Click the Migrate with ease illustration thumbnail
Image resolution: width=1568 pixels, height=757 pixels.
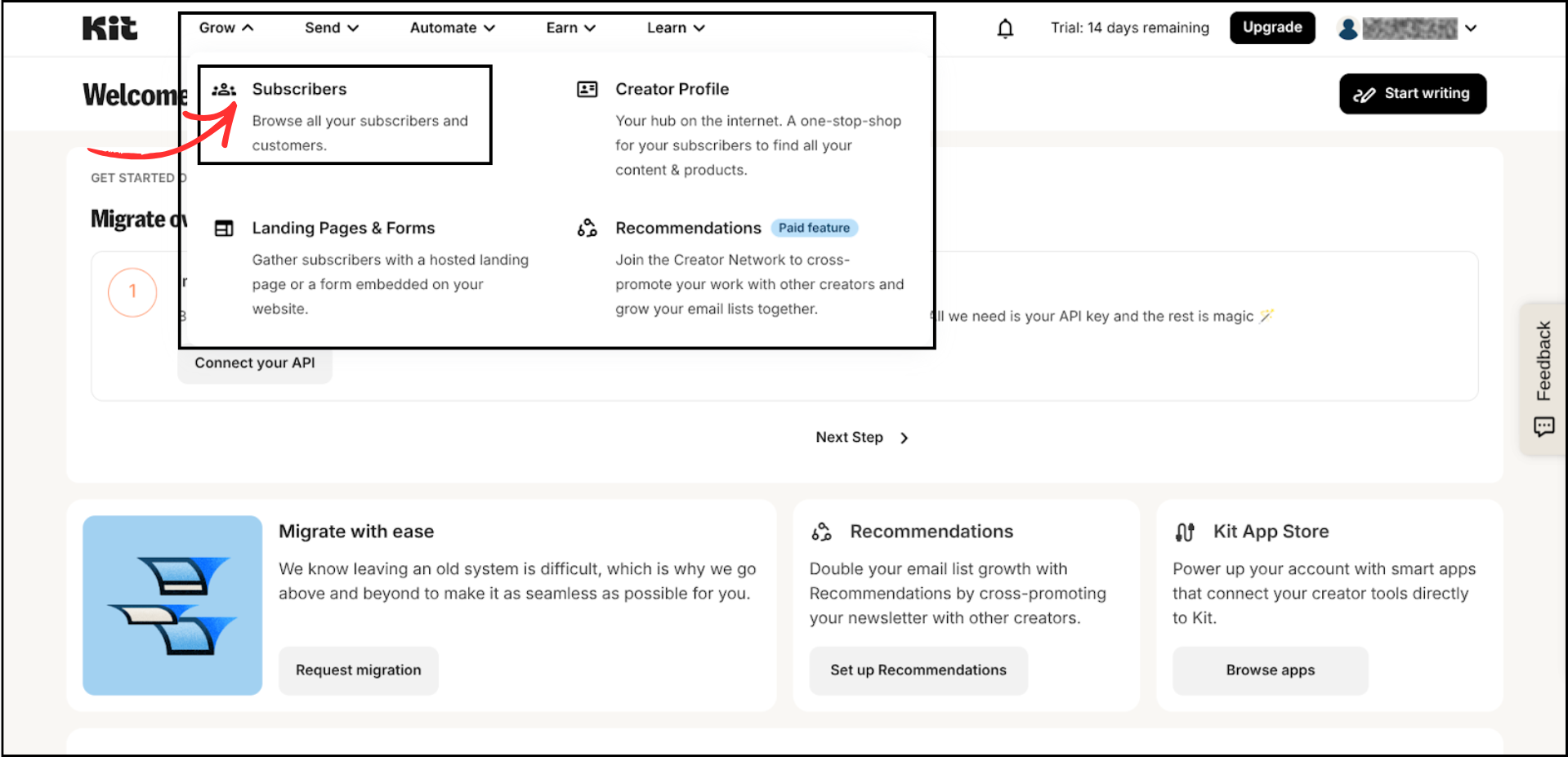point(172,604)
